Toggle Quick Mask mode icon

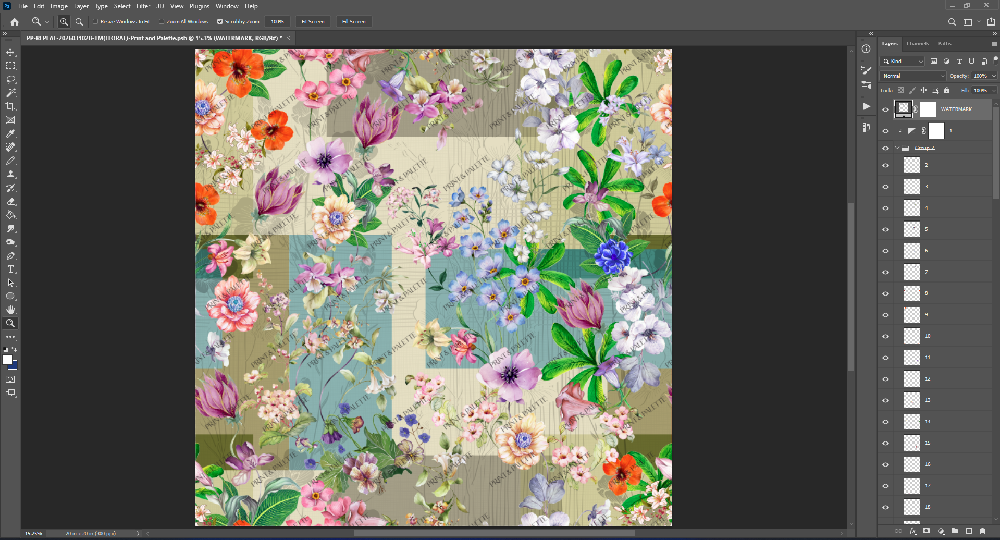coord(11,379)
